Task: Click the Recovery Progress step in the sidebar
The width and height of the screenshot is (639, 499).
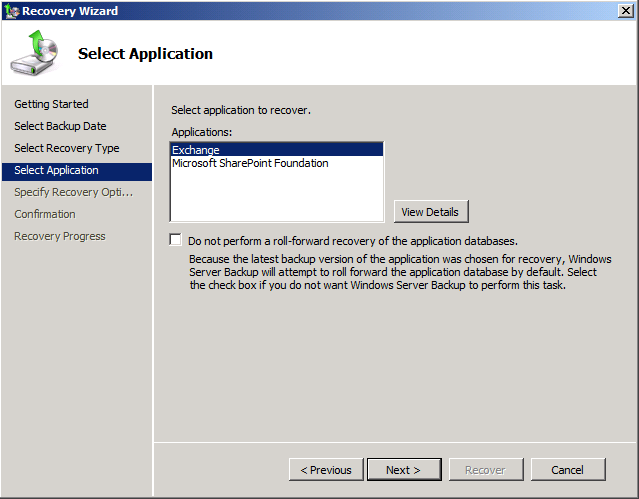Action: 59,236
